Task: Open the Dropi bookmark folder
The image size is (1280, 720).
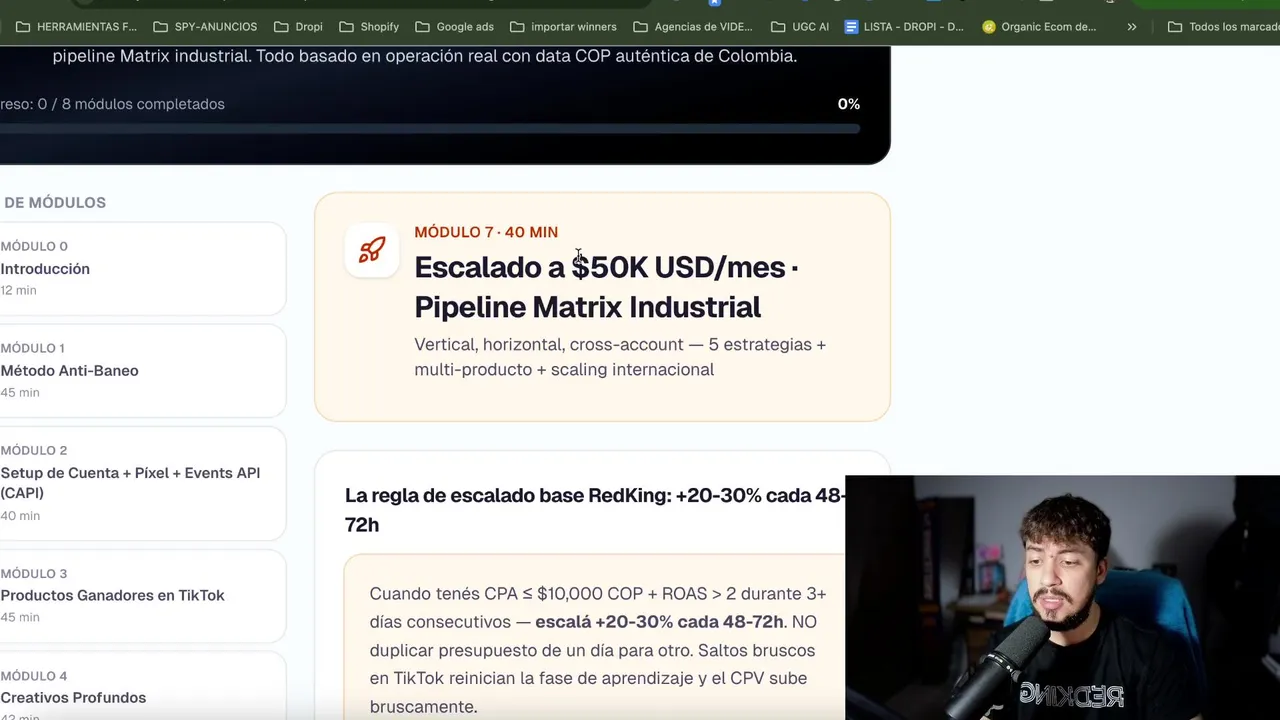Action: 298,27
